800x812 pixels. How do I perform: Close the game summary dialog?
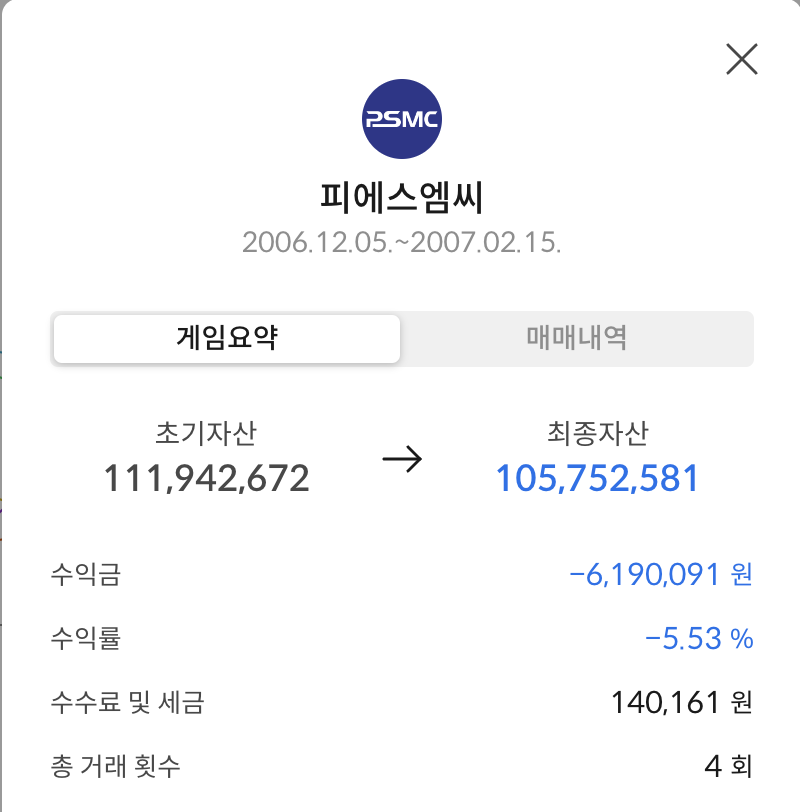coord(741,59)
